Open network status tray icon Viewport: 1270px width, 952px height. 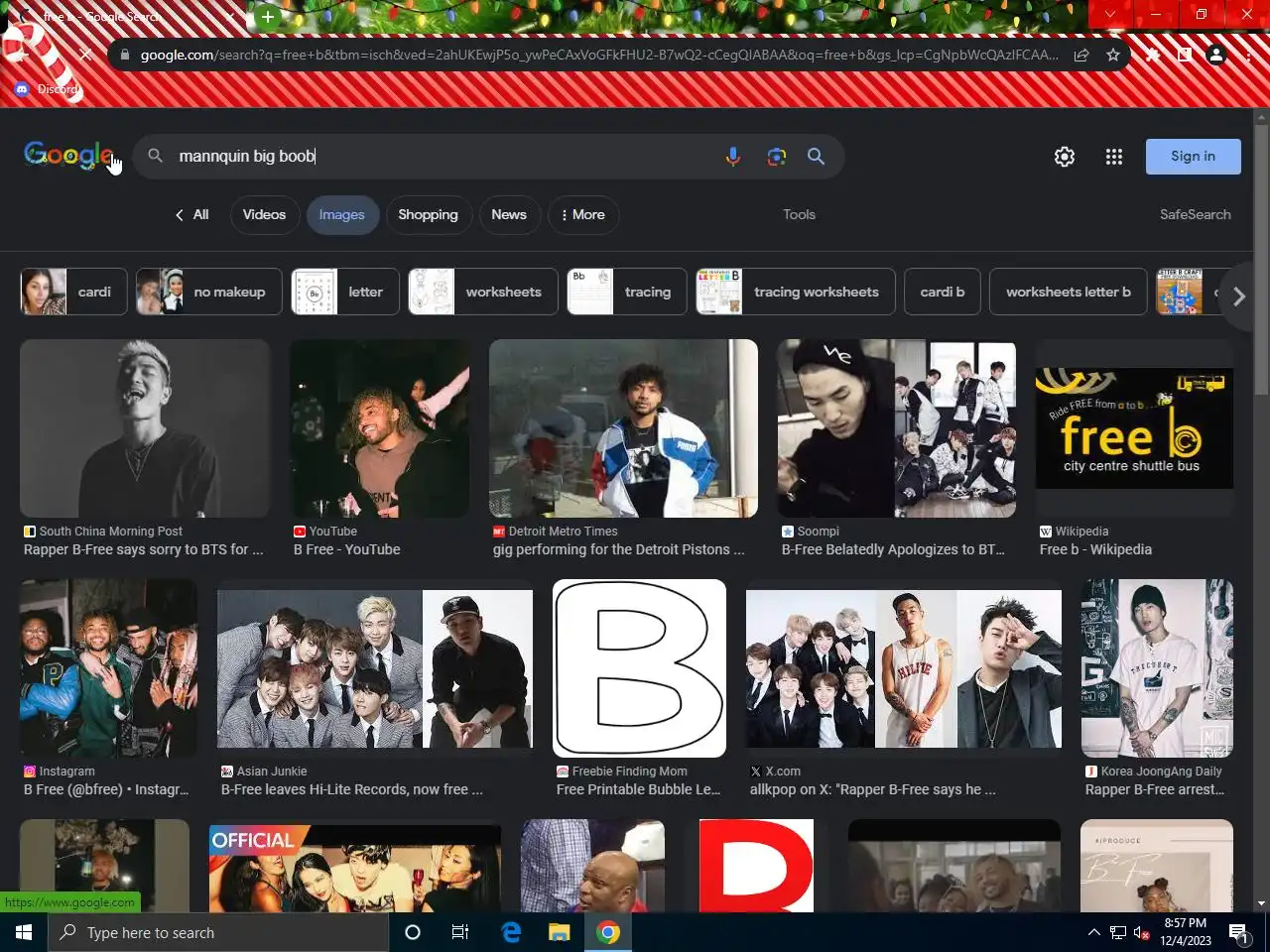pyautogui.click(x=1118, y=932)
